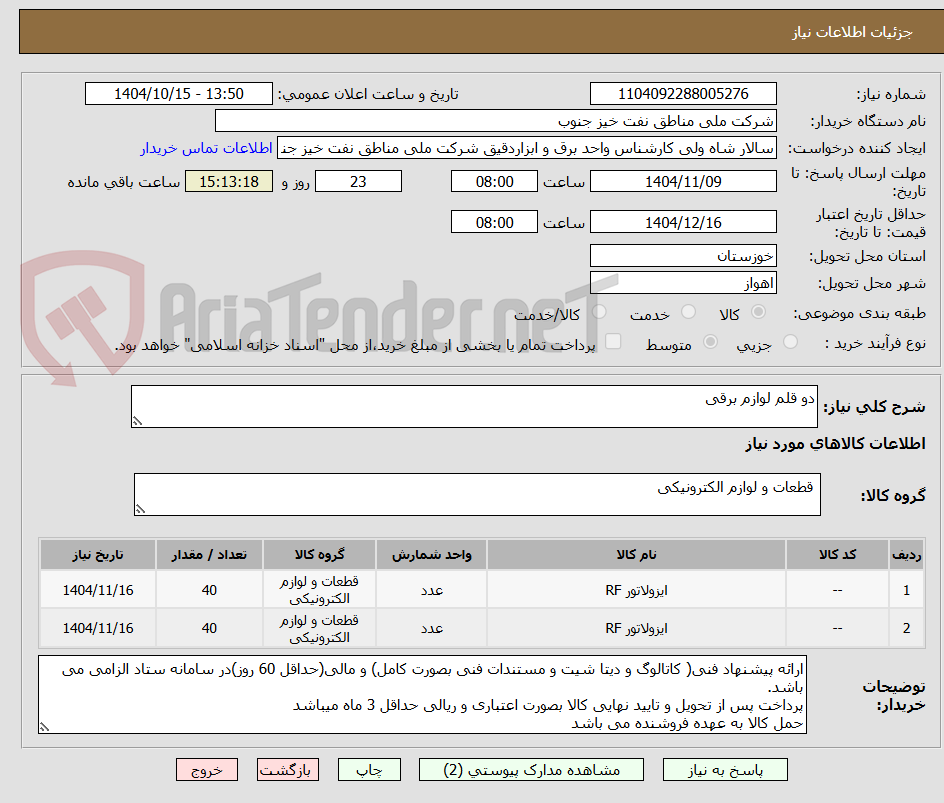Click the 'واحد شمارش' column header
The height and width of the screenshot is (803, 944).
[x=432, y=554]
